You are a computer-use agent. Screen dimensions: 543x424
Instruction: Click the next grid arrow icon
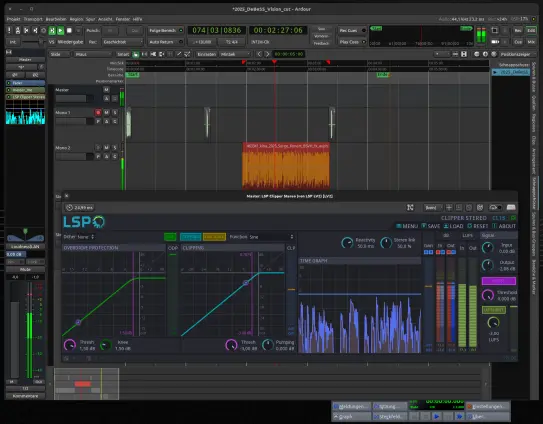(x=267, y=54)
